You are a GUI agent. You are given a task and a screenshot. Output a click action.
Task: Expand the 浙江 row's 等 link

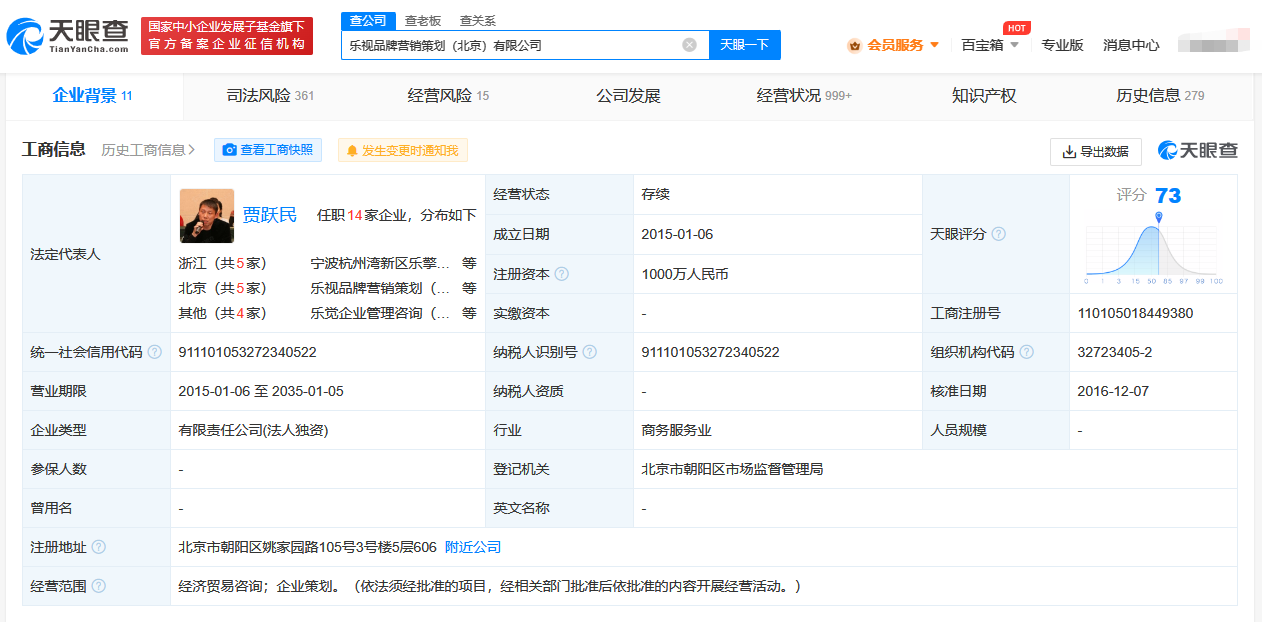[x=469, y=263]
